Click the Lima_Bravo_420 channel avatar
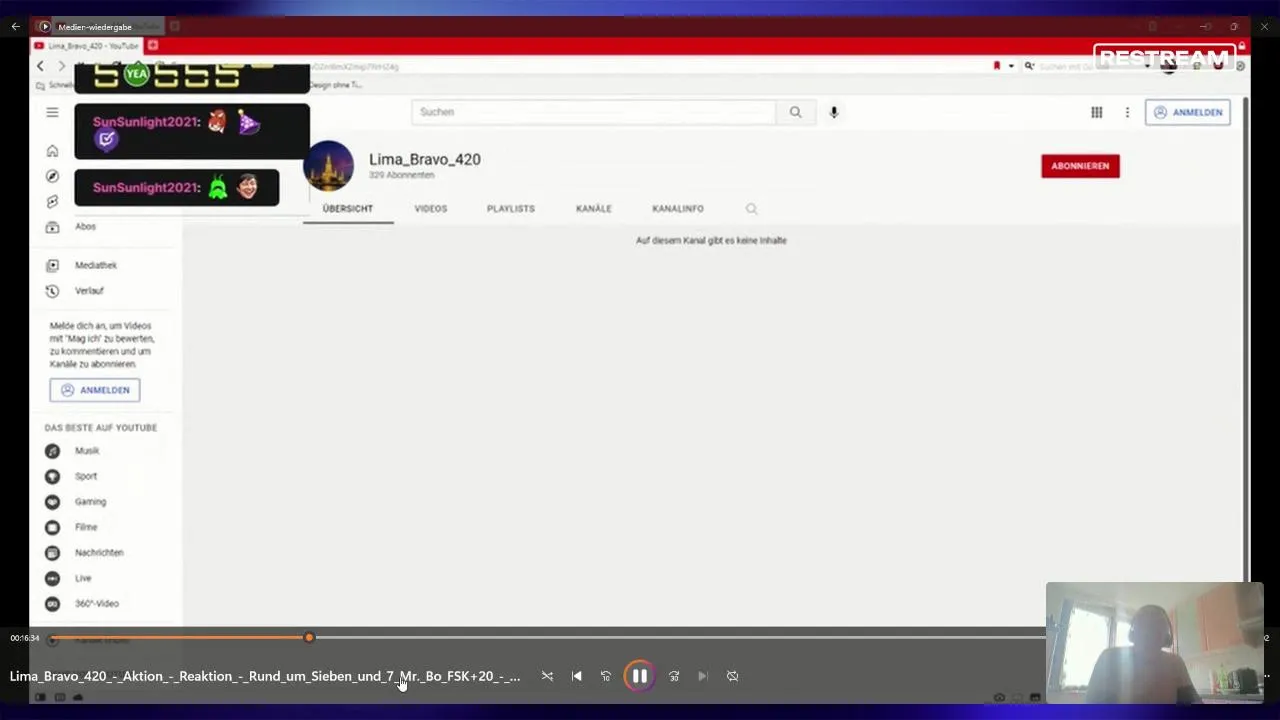Screen dimensions: 1280x720 (x=328, y=166)
